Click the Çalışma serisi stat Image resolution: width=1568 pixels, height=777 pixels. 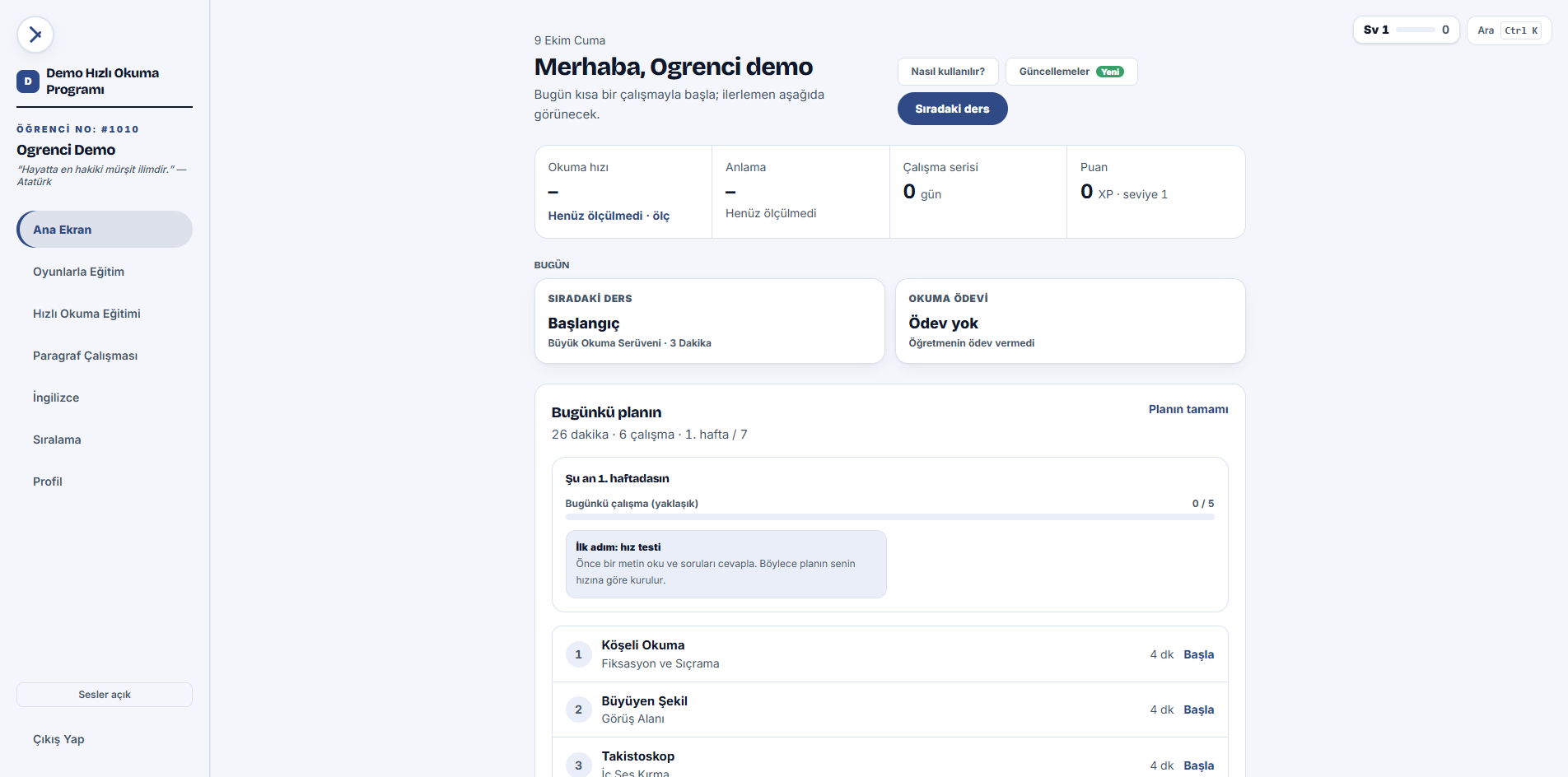point(978,192)
